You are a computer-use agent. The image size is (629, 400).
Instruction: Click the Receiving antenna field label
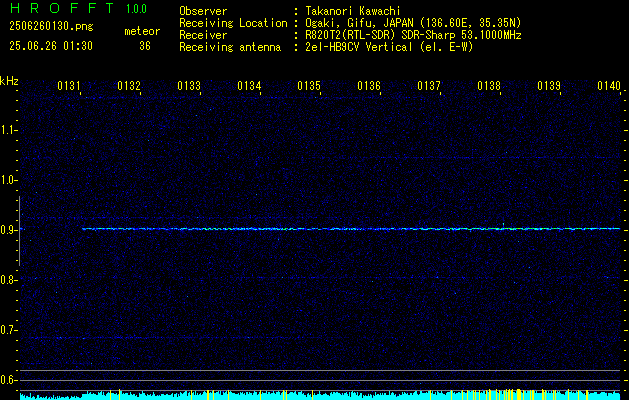click(x=230, y=47)
